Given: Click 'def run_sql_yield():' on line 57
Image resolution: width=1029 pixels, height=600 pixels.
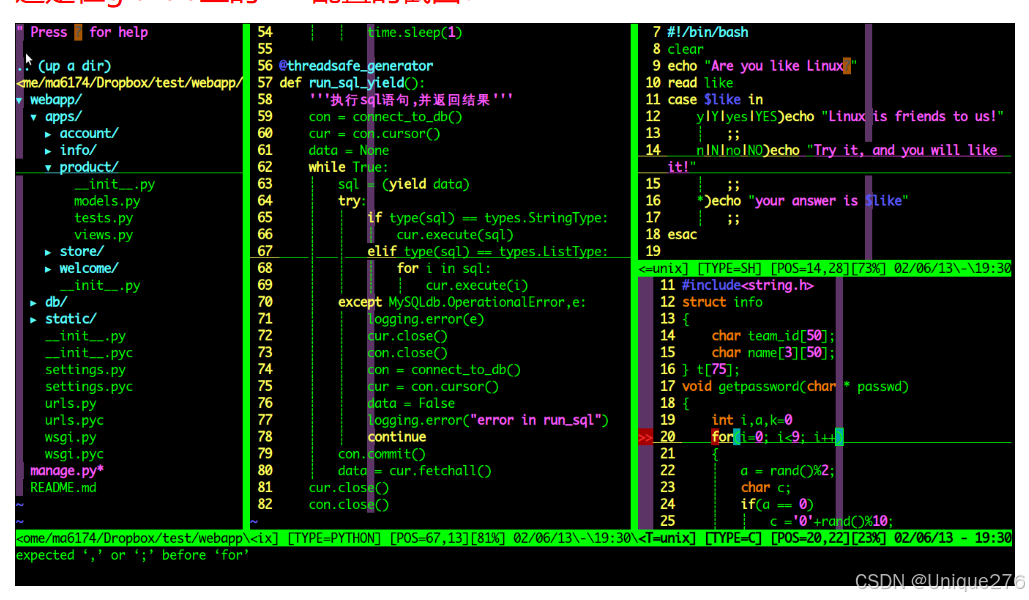Looking at the screenshot, I should (x=352, y=83).
